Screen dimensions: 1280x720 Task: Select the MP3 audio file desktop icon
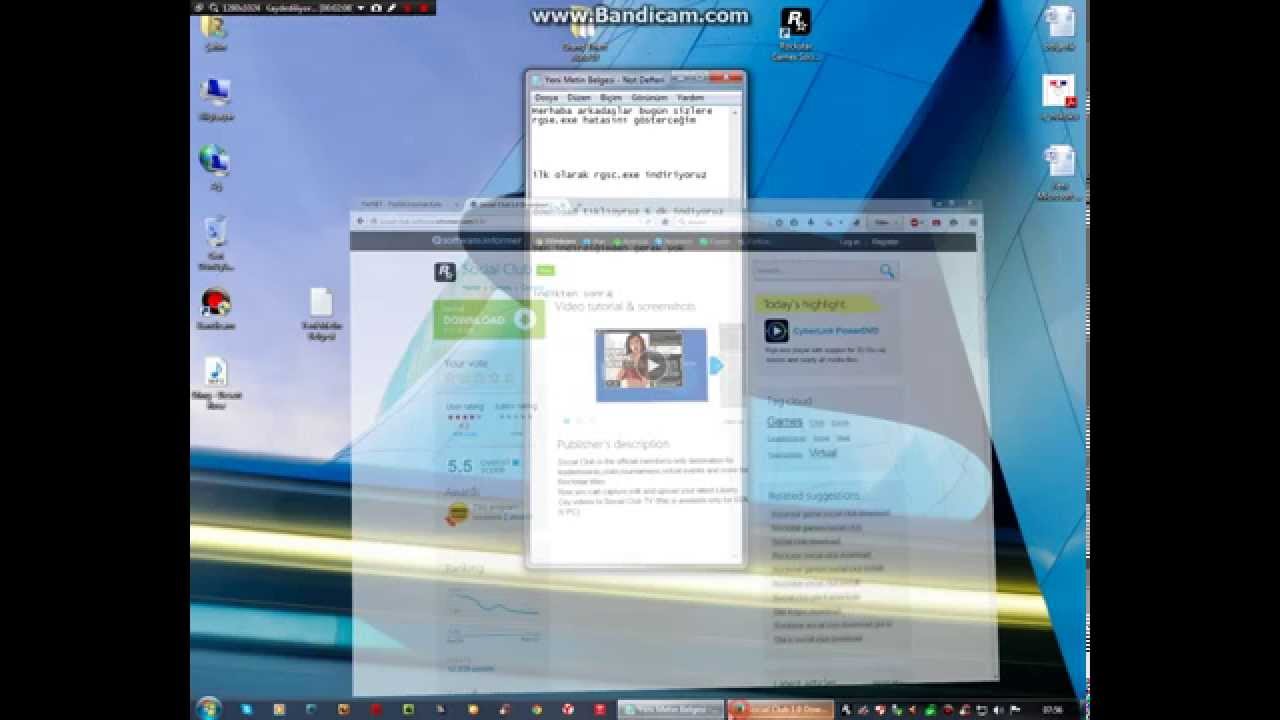tap(216, 384)
